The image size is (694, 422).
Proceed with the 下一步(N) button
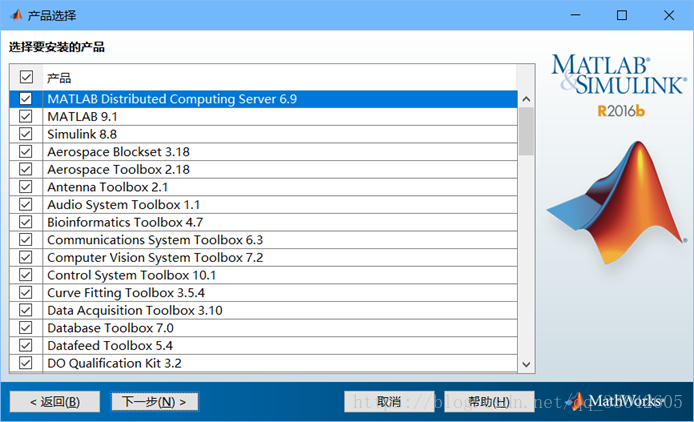pyautogui.click(x=154, y=402)
